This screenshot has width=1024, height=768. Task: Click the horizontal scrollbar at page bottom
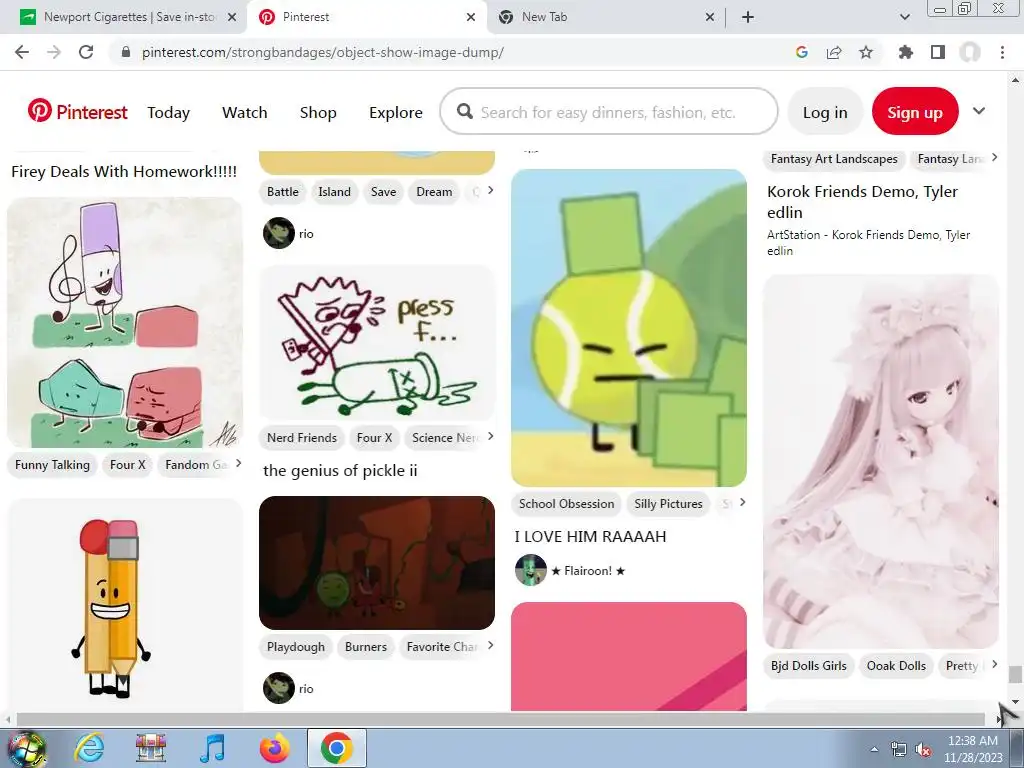click(500, 719)
